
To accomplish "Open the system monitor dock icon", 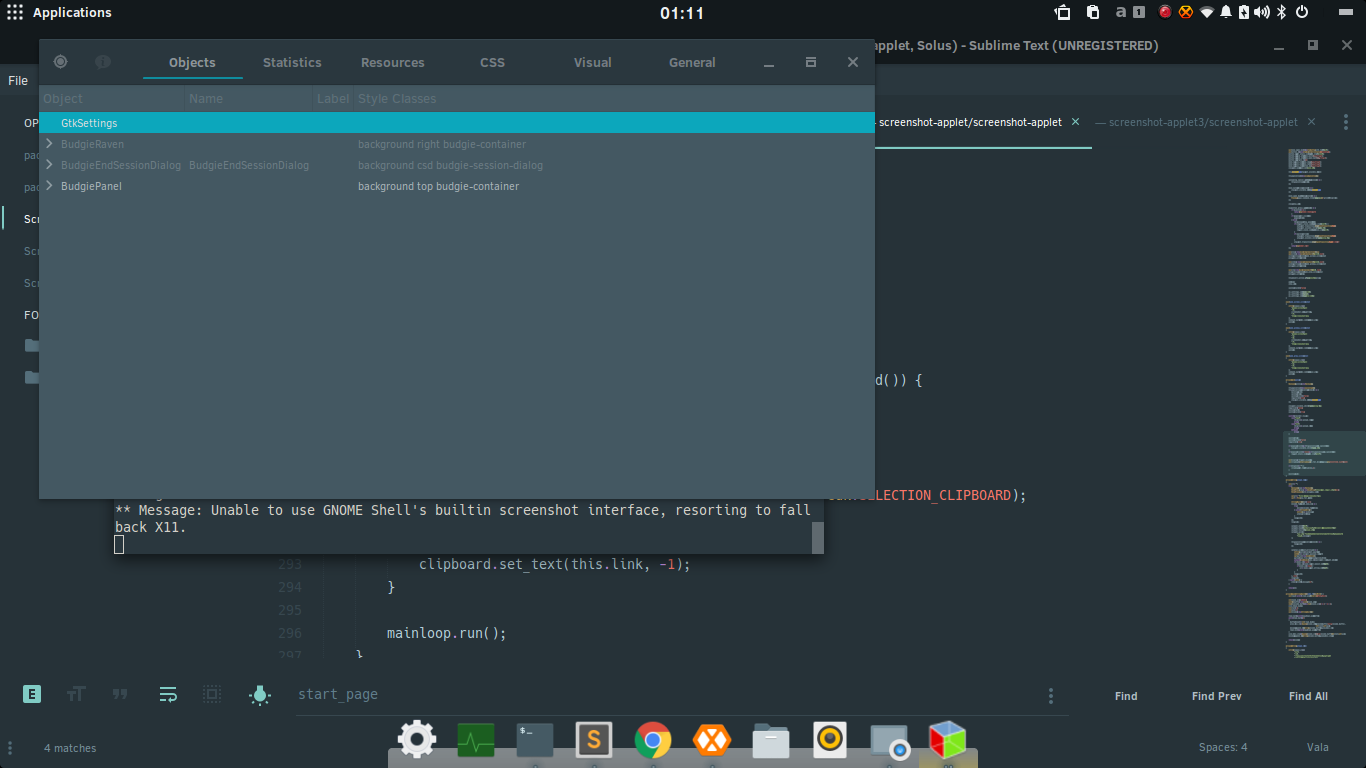I will [x=476, y=741].
